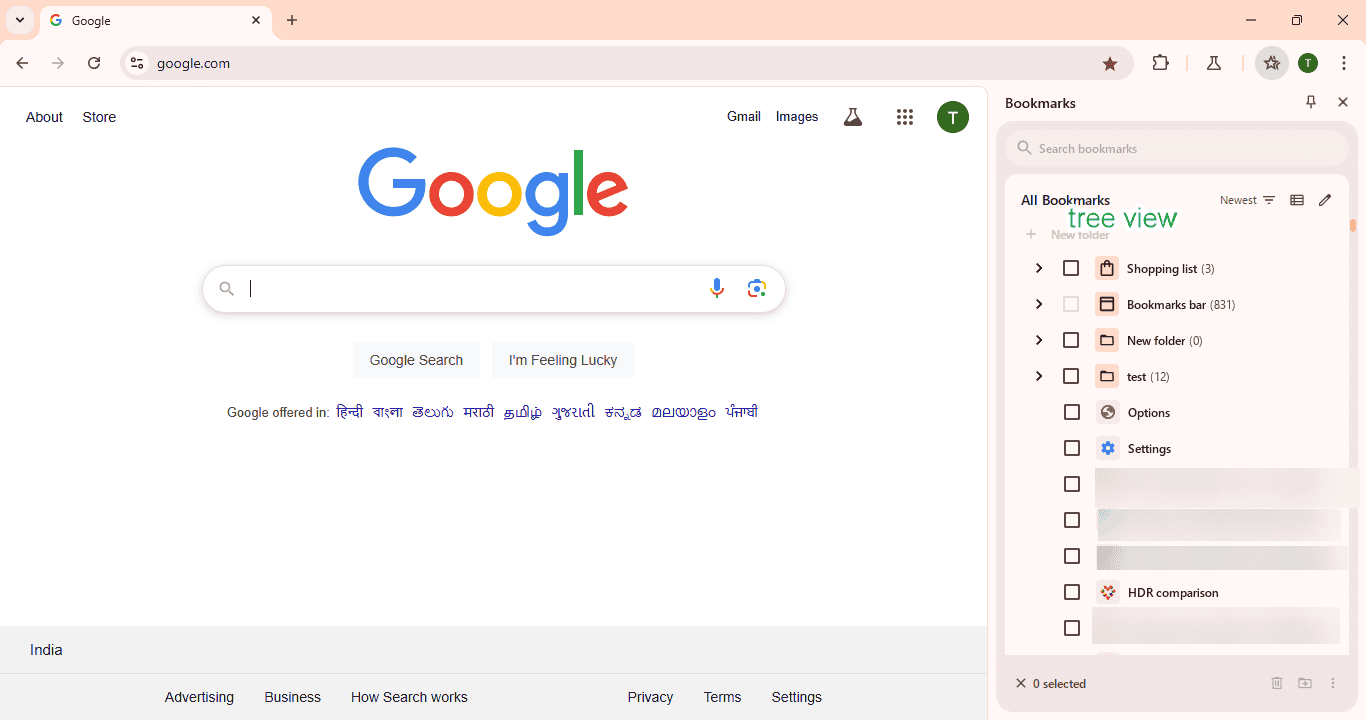The height and width of the screenshot is (720, 1366).
Task: Open the tab search dropdown arrow
Action: tap(20, 20)
